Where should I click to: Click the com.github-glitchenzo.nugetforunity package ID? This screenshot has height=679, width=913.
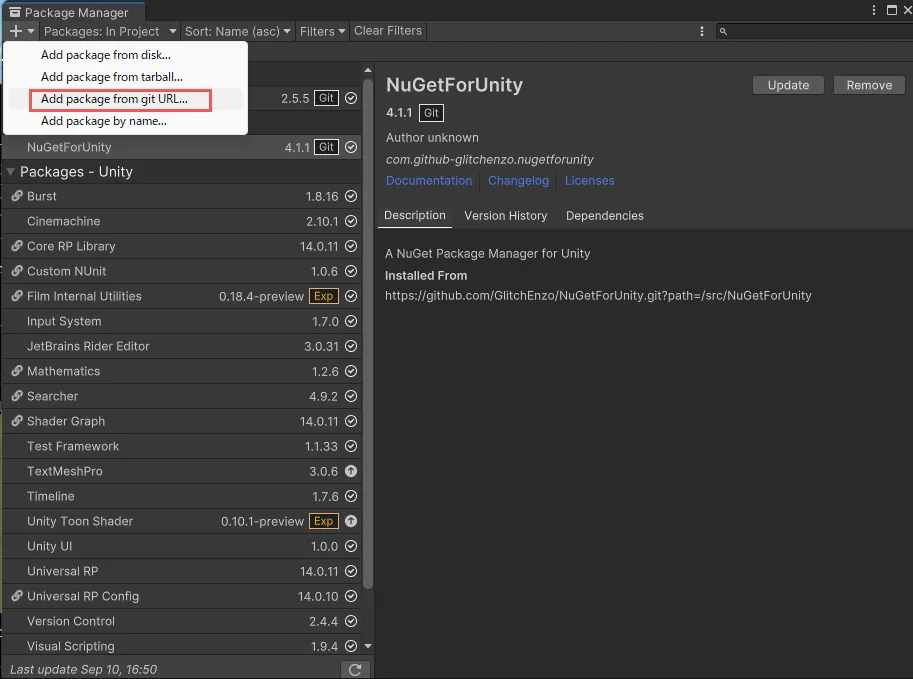click(x=490, y=160)
